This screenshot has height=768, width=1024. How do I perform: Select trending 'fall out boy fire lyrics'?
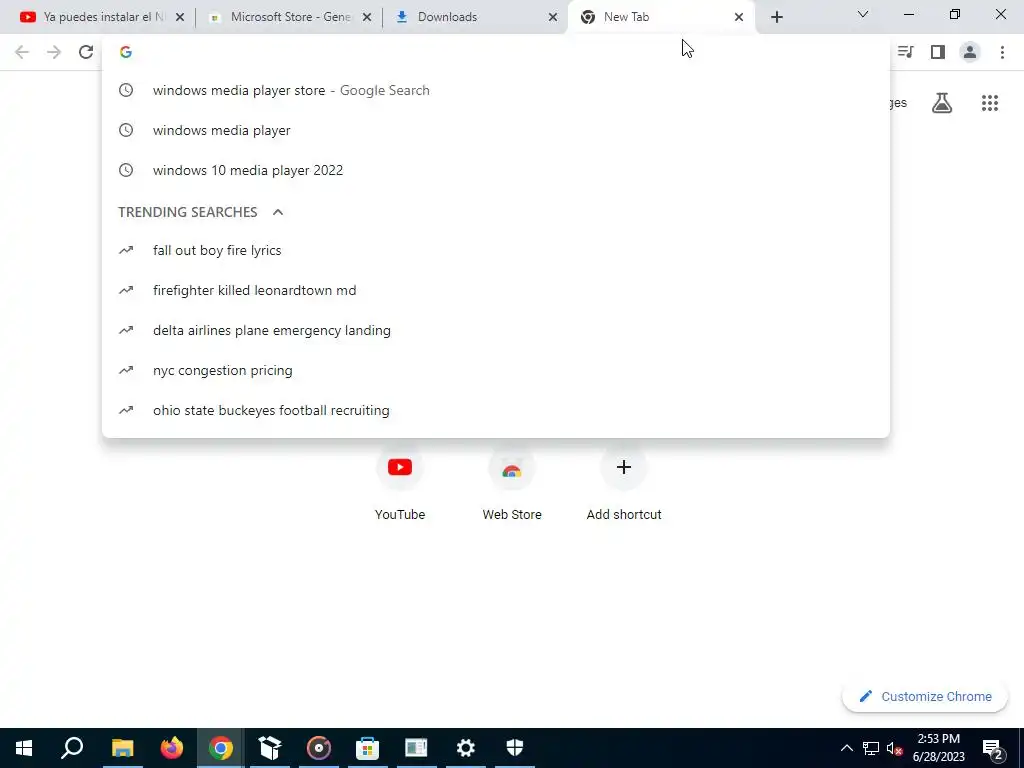coord(496,250)
